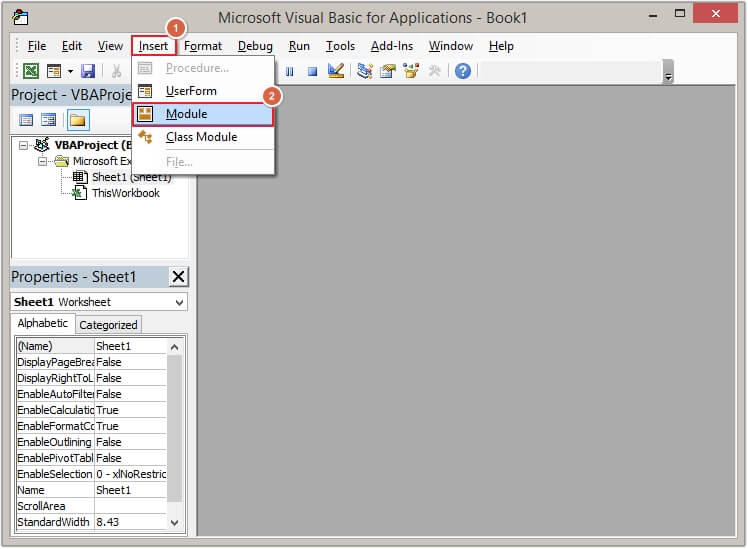
Task: Choose Module from the Insert menu
Action: tap(186, 114)
